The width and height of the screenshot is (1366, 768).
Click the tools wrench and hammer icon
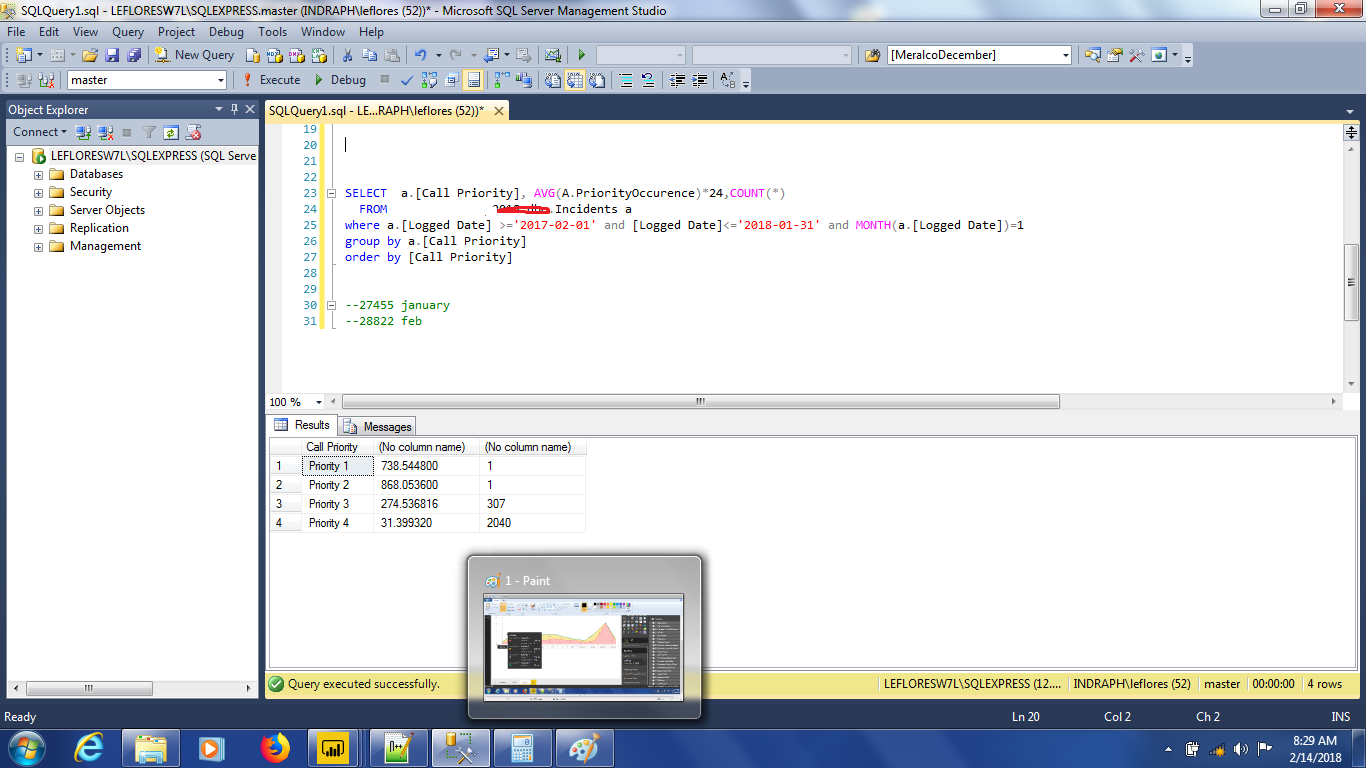pyautogui.click(x=1136, y=55)
